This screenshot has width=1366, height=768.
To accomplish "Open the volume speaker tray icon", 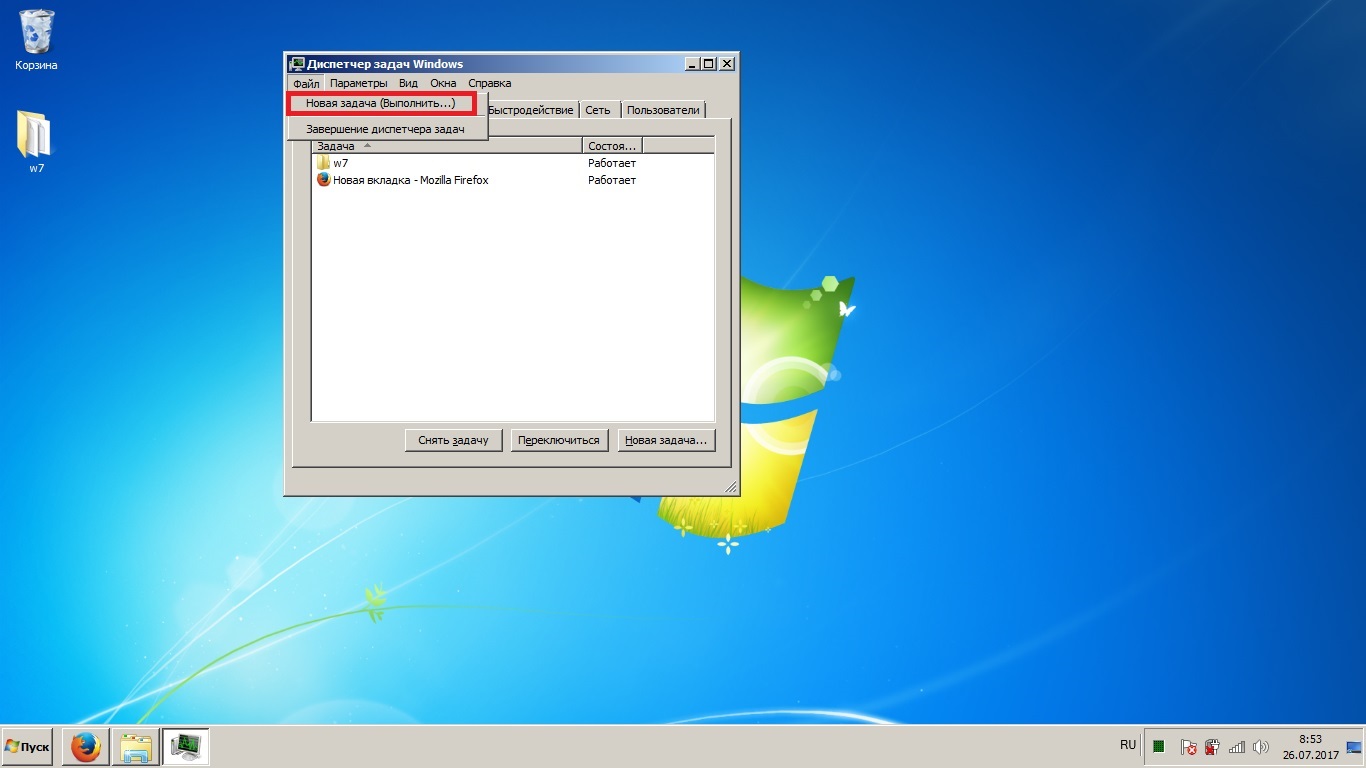I will pos(1260,747).
